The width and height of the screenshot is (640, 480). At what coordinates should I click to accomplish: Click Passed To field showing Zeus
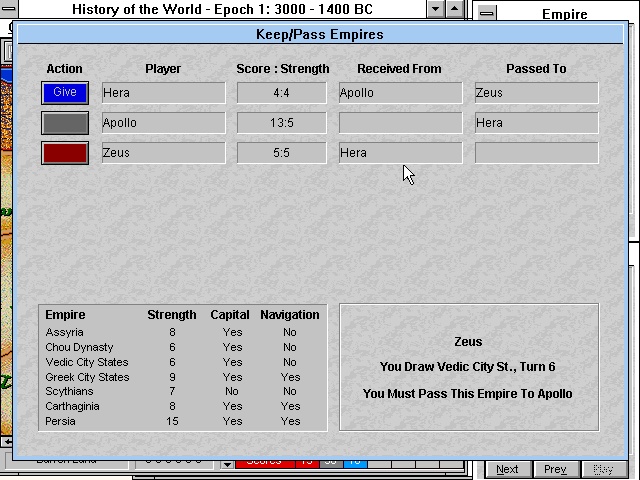536,93
